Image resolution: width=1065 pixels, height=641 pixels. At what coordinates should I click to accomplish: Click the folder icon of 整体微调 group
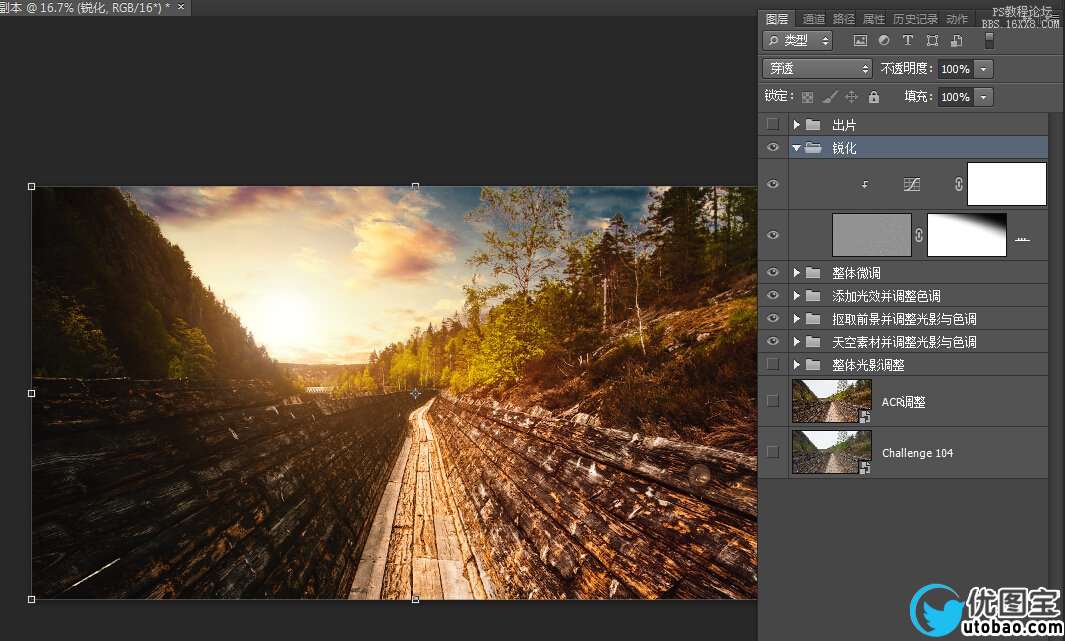[x=813, y=273]
